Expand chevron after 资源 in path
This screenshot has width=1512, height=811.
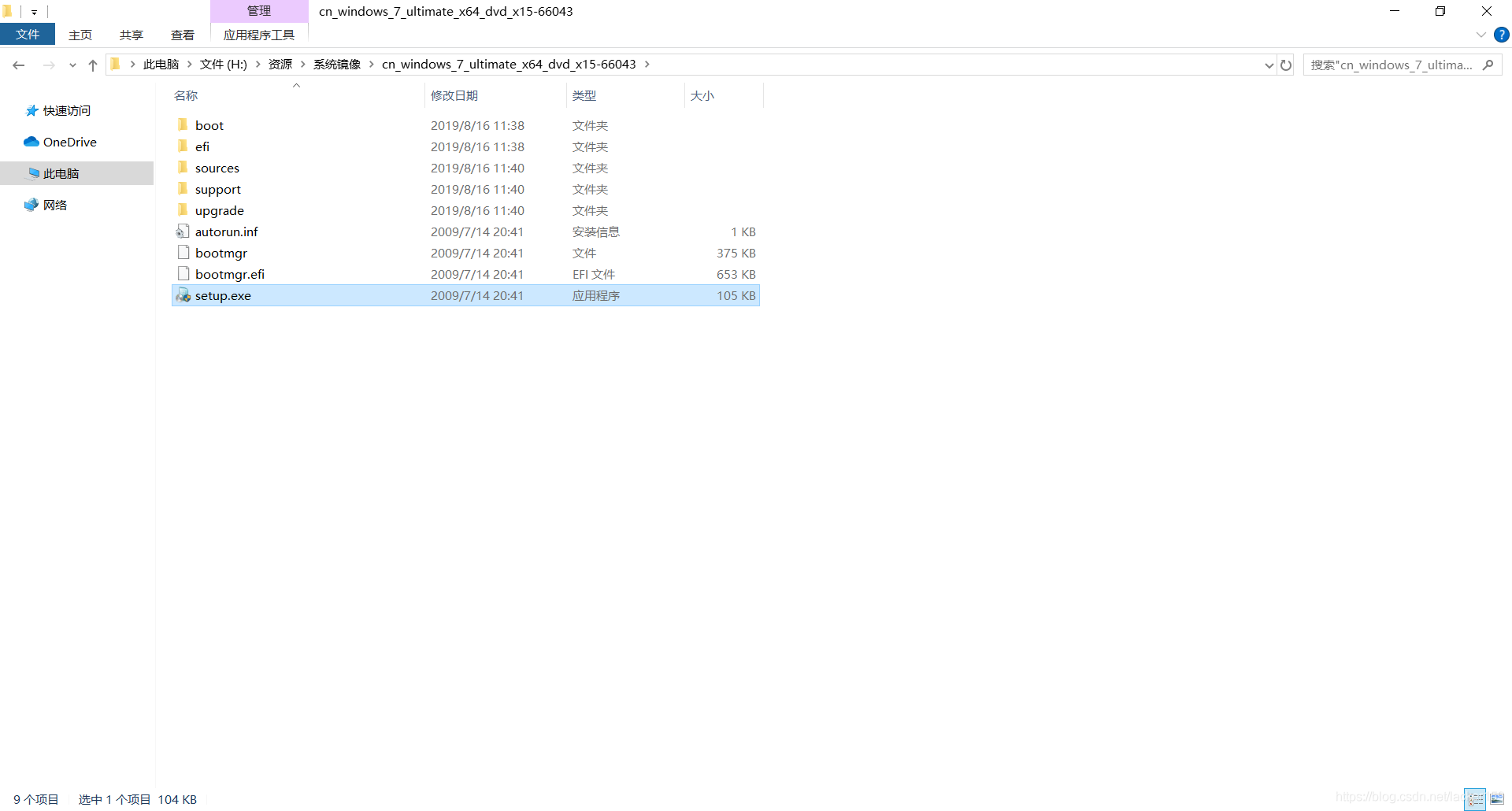point(303,65)
